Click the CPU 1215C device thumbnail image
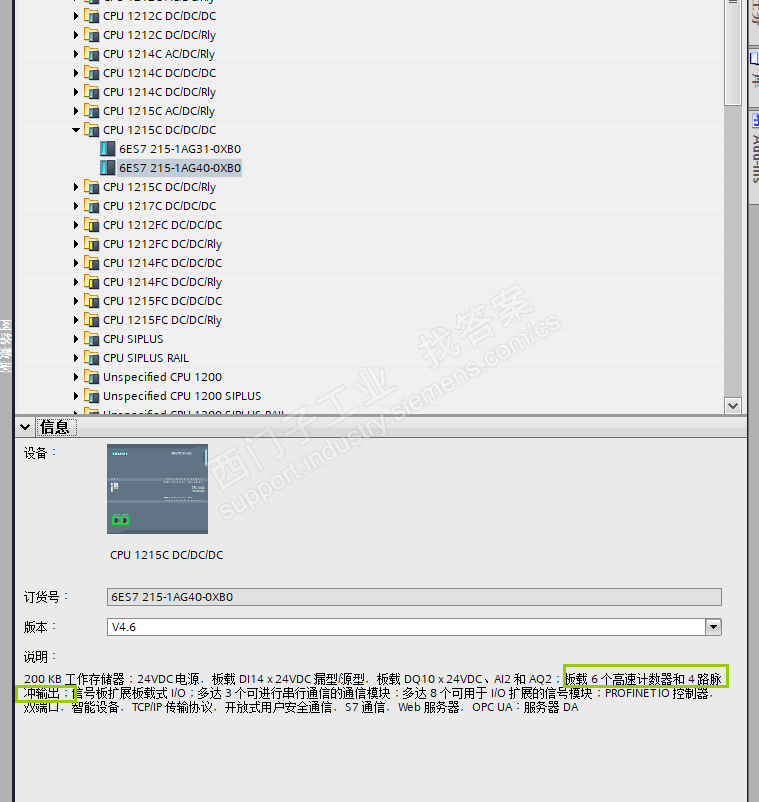The image size is (759, 802). tap(158, 489)
